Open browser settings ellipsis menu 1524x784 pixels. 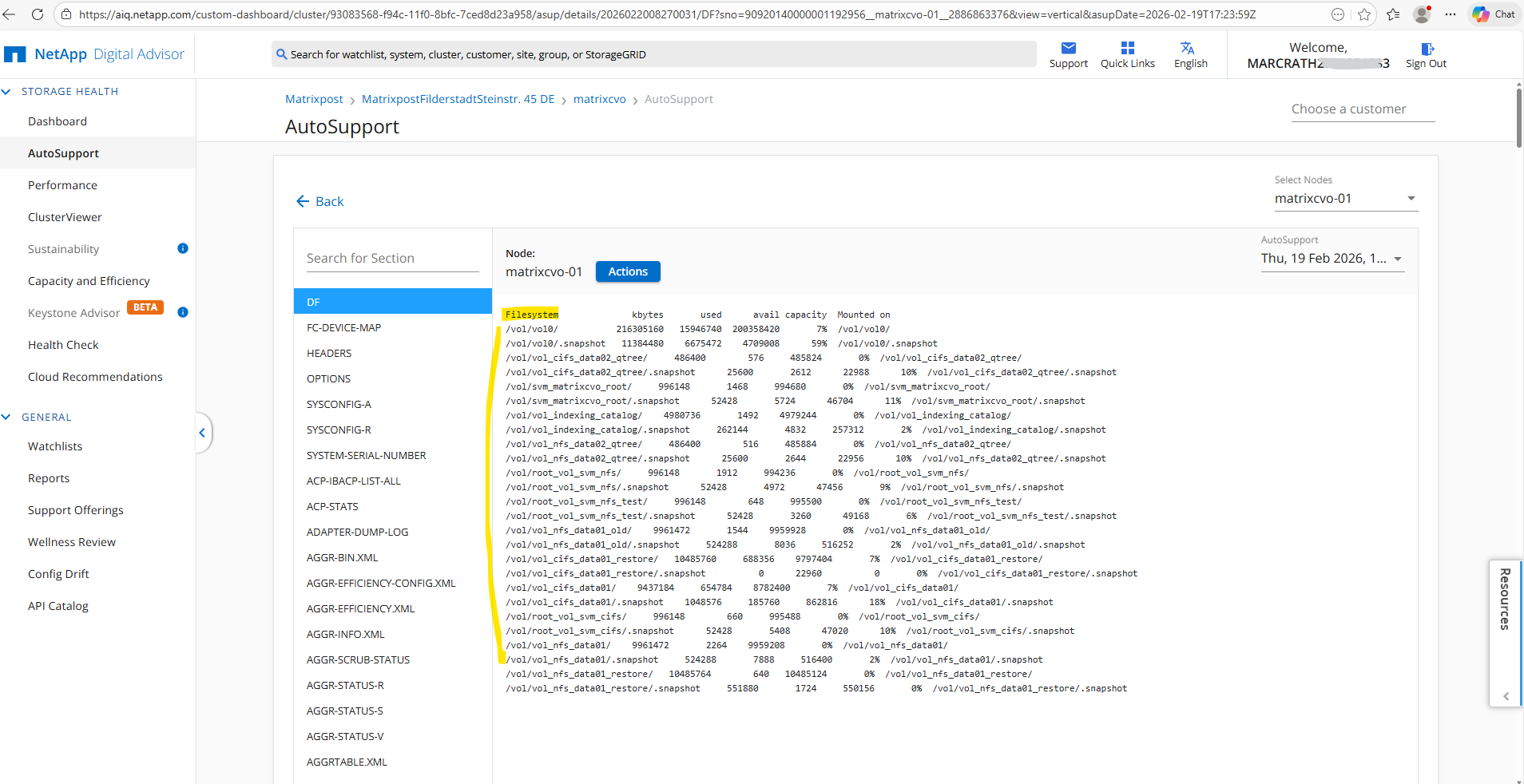coord(1451,14)
